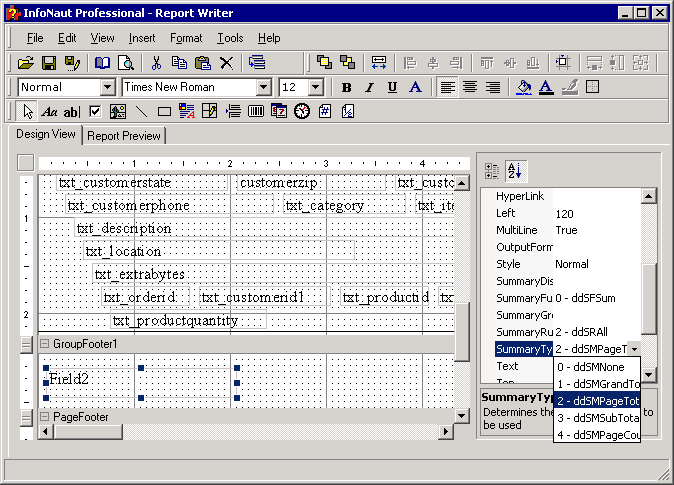Click the horizontal scrollbar right arrow
This screenshot has width=674, height=485.
[x=446, y=431]
